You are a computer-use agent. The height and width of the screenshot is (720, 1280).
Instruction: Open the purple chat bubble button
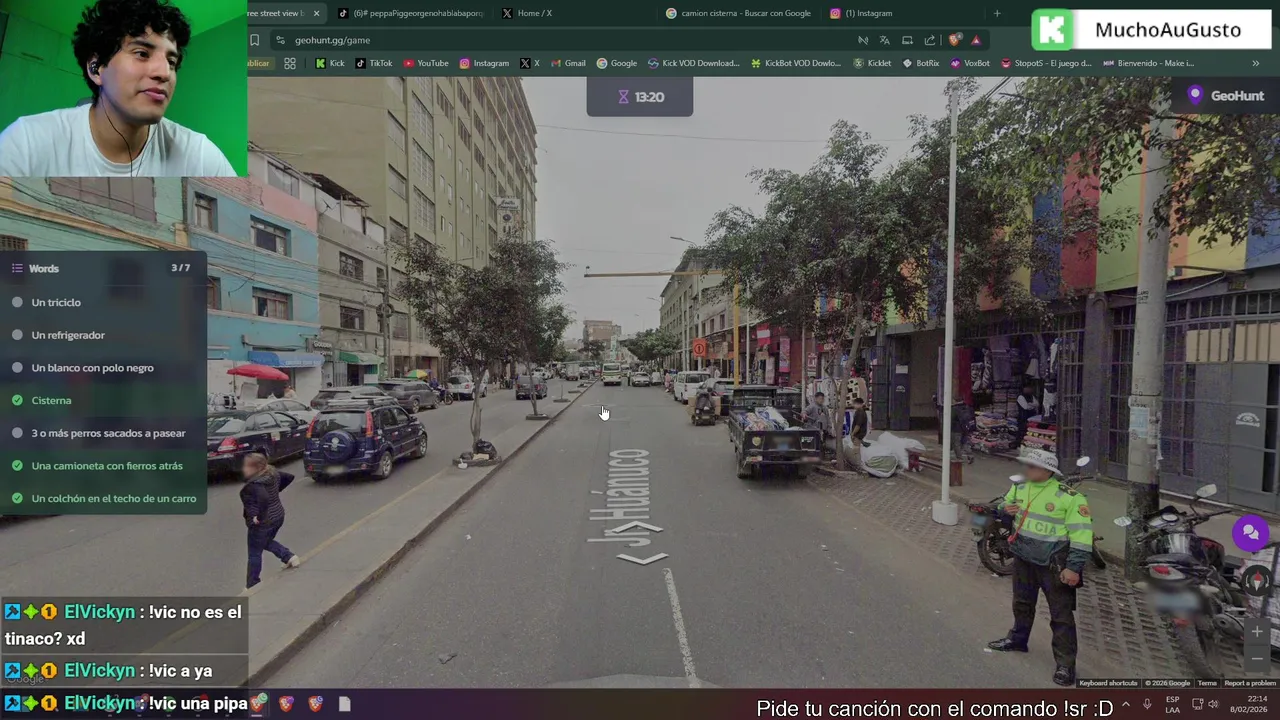(x=1251, y=533)
